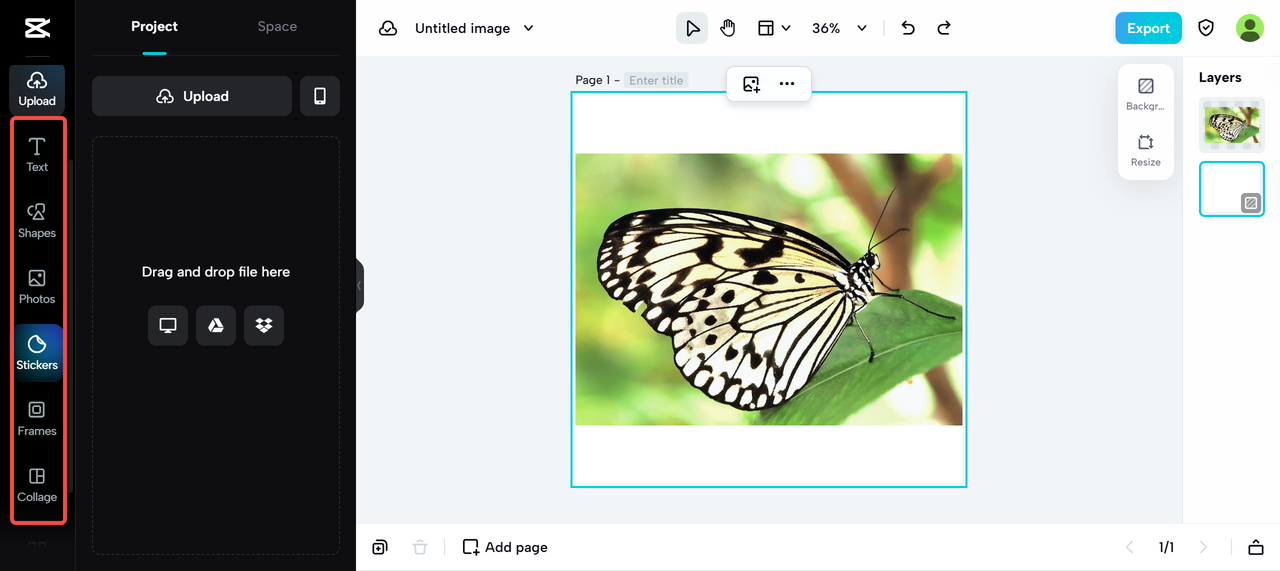Click Drag and drop file here text
This screenshot has width=1280, height=571.
[x=216, y=272]
